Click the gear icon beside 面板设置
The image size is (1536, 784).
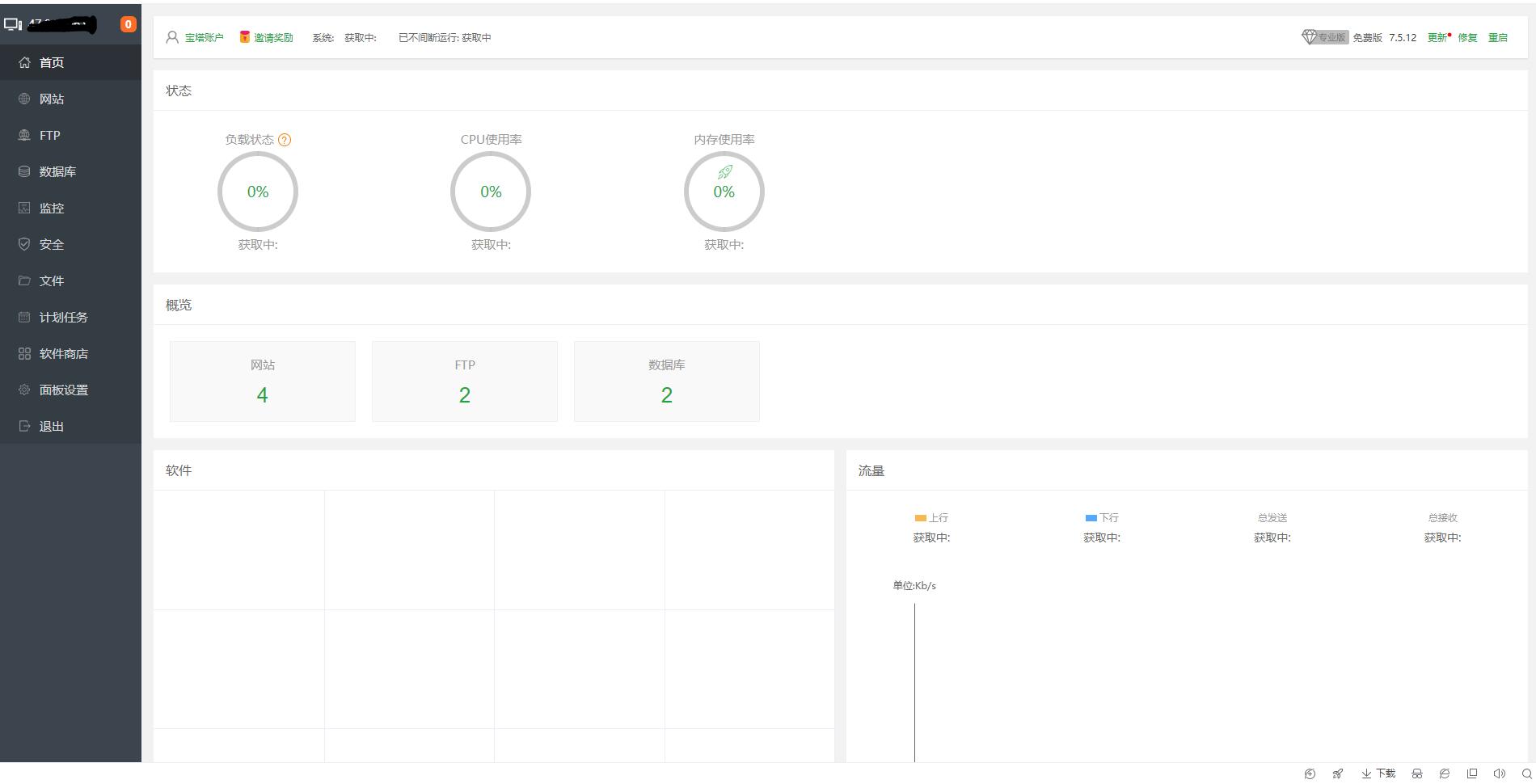(x=24, y=390)
